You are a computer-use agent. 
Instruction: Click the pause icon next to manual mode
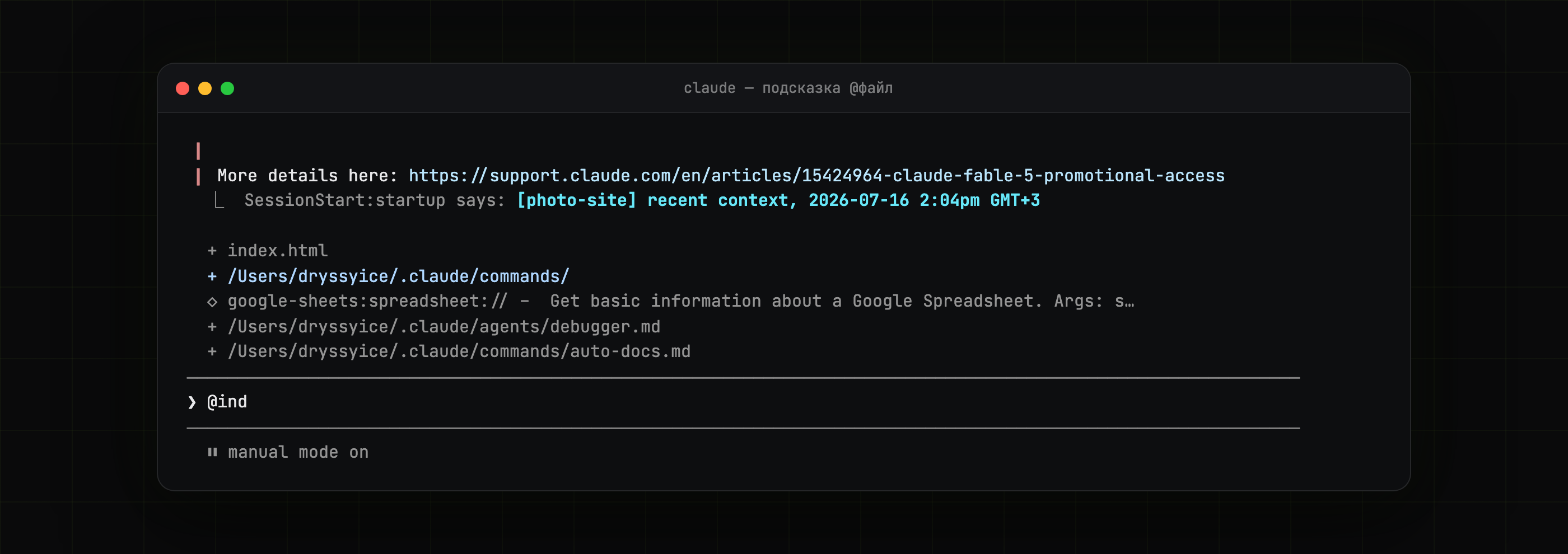(x=212, y=452)
